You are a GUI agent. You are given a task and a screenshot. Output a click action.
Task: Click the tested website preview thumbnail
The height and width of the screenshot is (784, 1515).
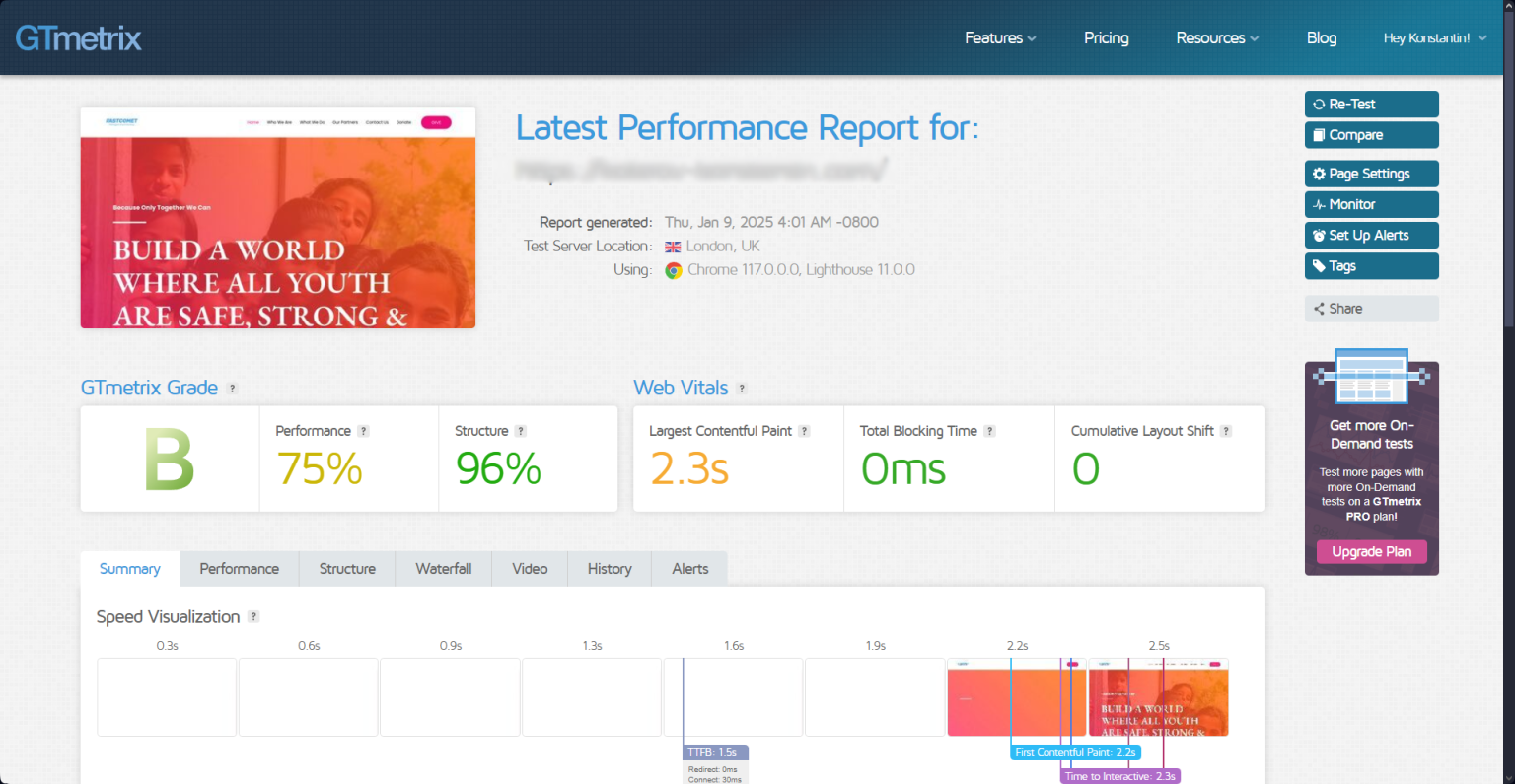(277, 218)
